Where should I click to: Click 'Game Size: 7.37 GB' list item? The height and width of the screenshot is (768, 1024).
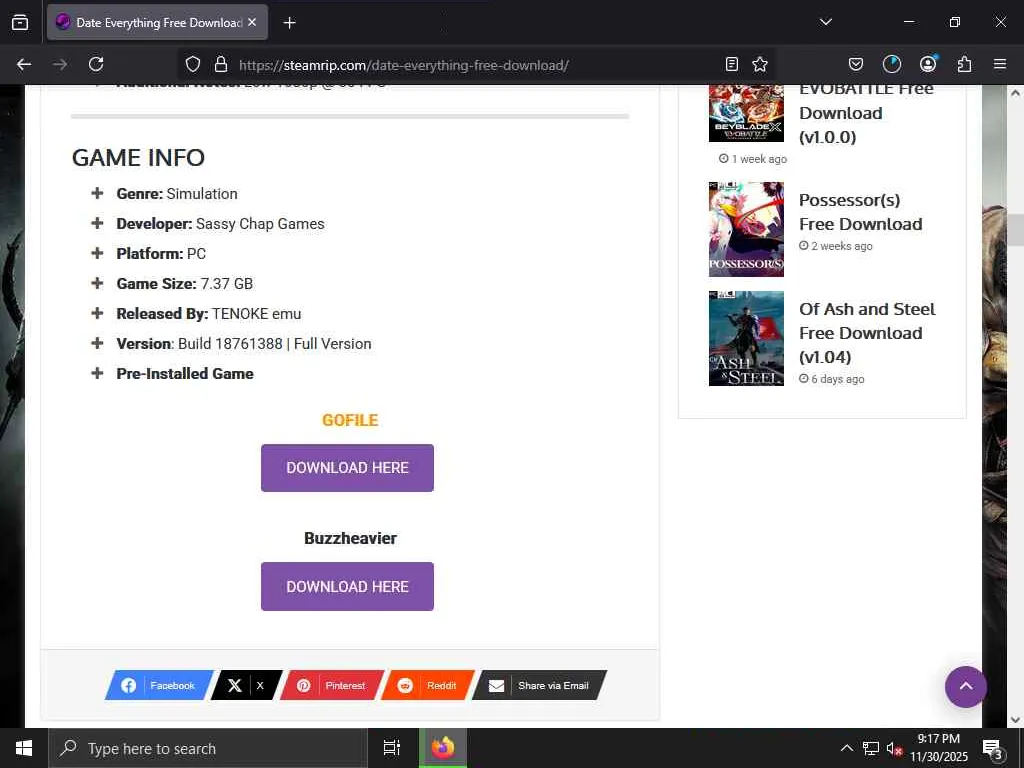click(x=185, y=283)
